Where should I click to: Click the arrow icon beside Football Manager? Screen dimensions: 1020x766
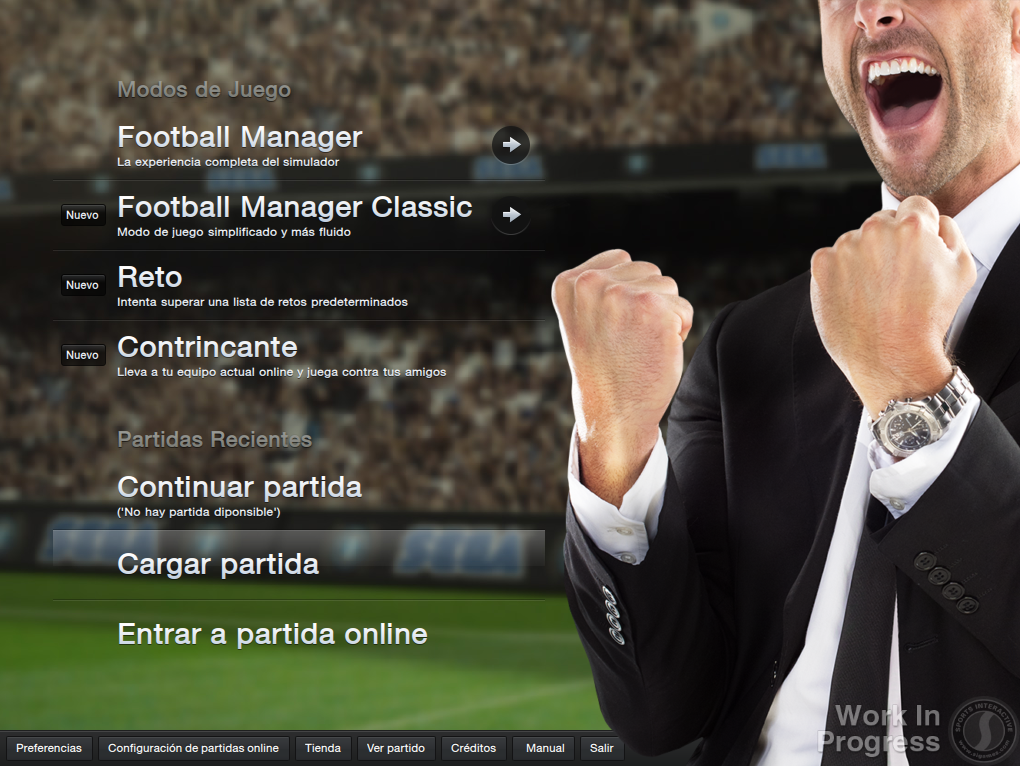click(x=511, y=144)
